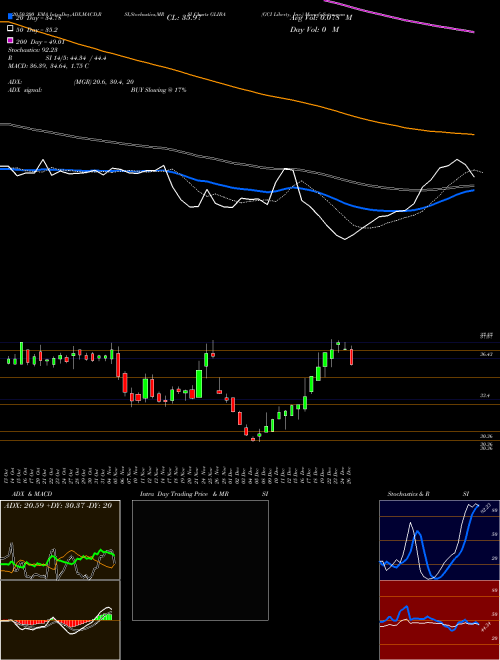Click the 'Day Vol: 0 M' label
500x660 pixels.
314,29
